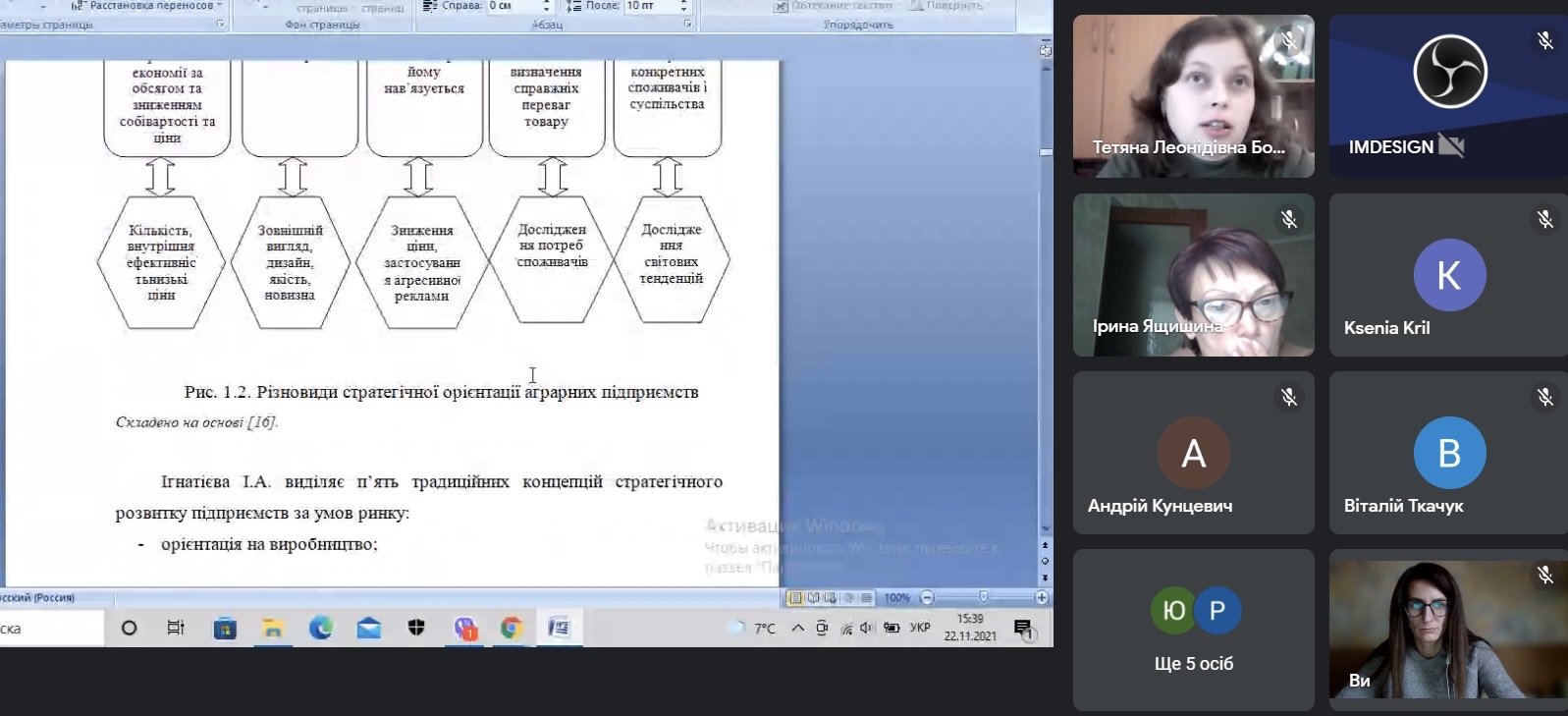Open Microsoft Store from the taskbar
The height and width of the screenshot is (716, 1568).
pos(225,628)
